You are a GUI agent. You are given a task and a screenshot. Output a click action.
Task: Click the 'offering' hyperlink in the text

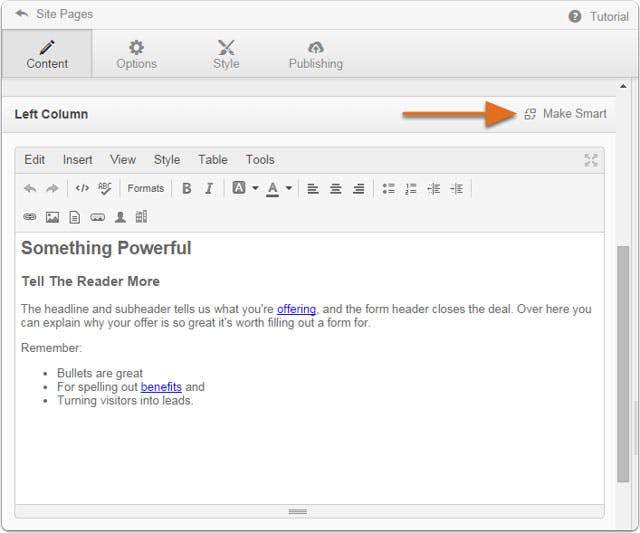pyautogui.click(x=296, y=309)
